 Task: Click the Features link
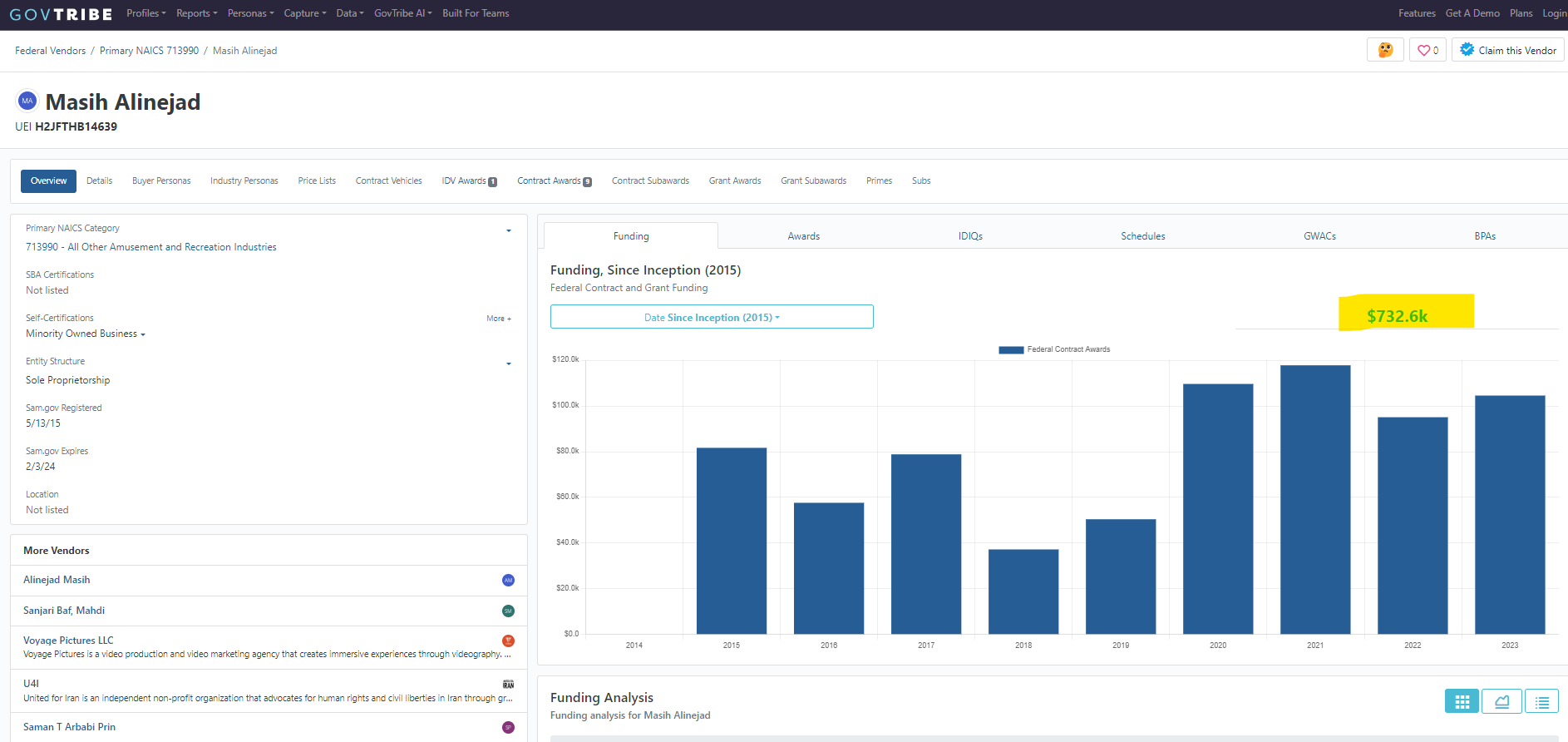1417,13
